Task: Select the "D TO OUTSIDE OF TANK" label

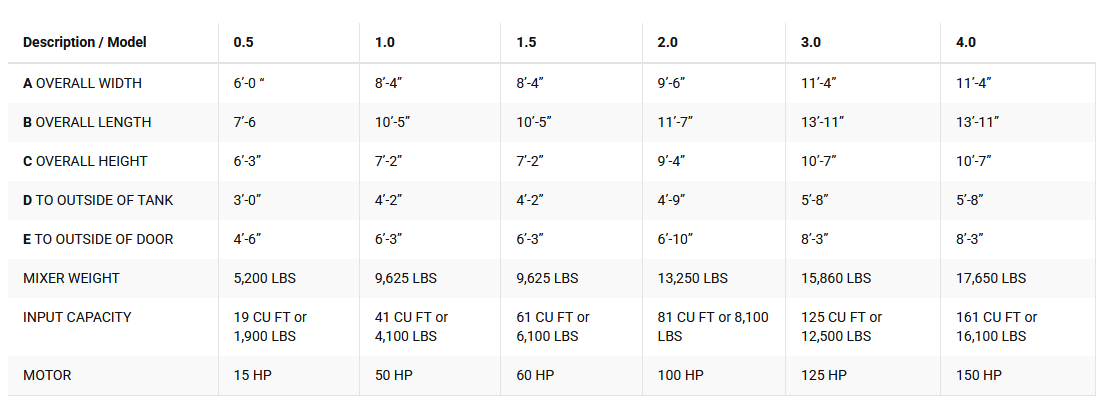Action: pos(98,200)
